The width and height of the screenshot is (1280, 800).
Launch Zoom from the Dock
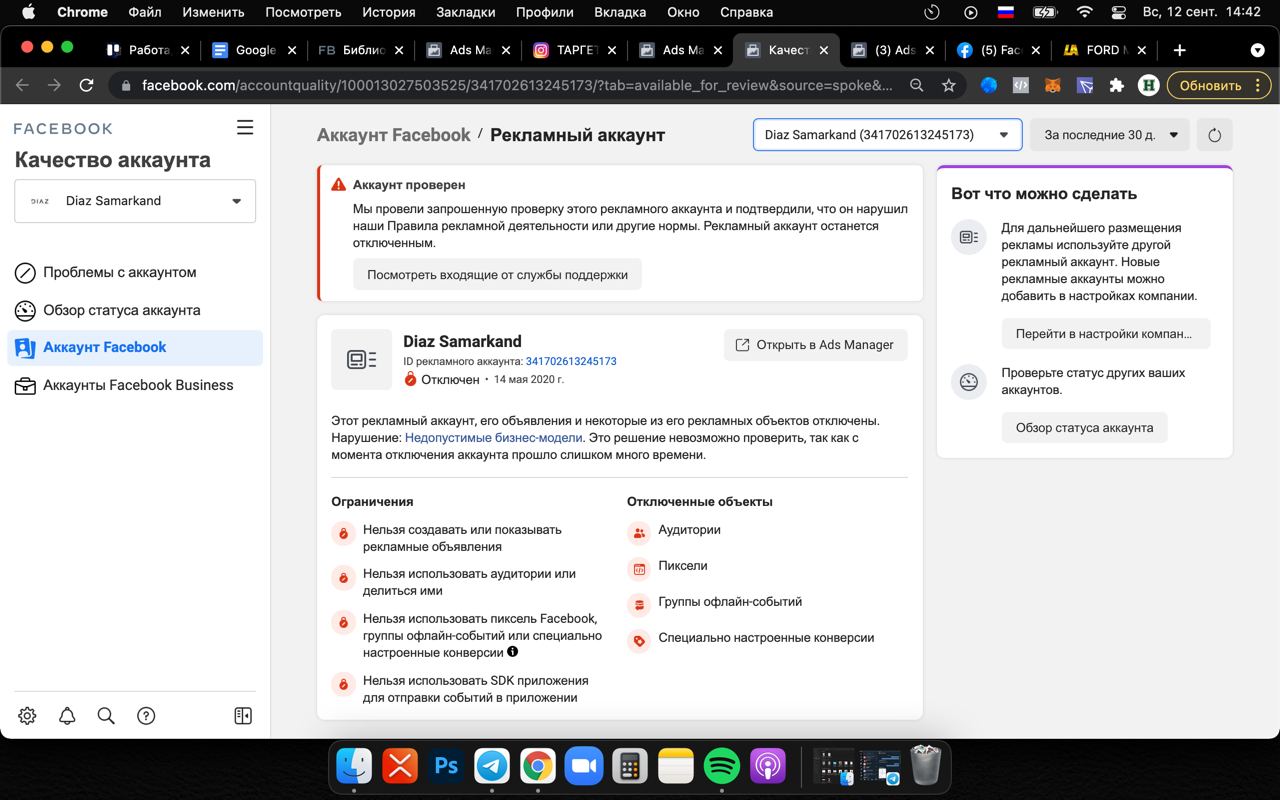click(x=584, y=767)
